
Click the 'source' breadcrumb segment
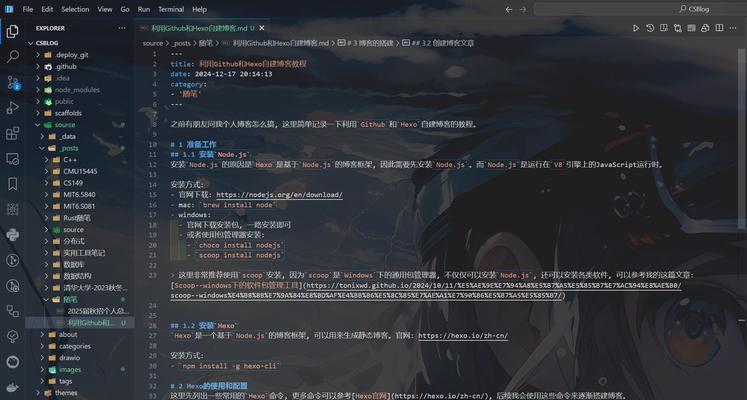pos(153,43)
